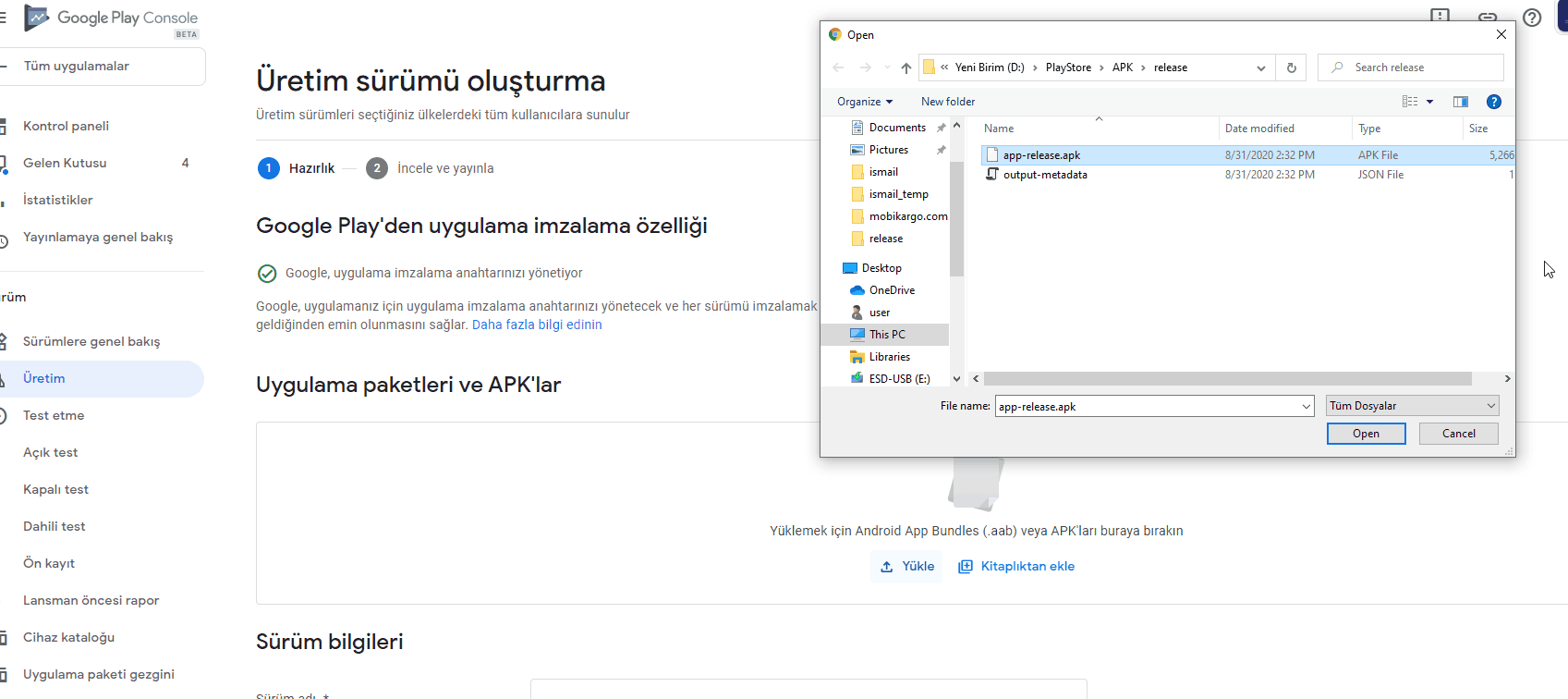Go forward in Open dialog
The width and height of the screenshot is (1568, 699).
[865, 67]
